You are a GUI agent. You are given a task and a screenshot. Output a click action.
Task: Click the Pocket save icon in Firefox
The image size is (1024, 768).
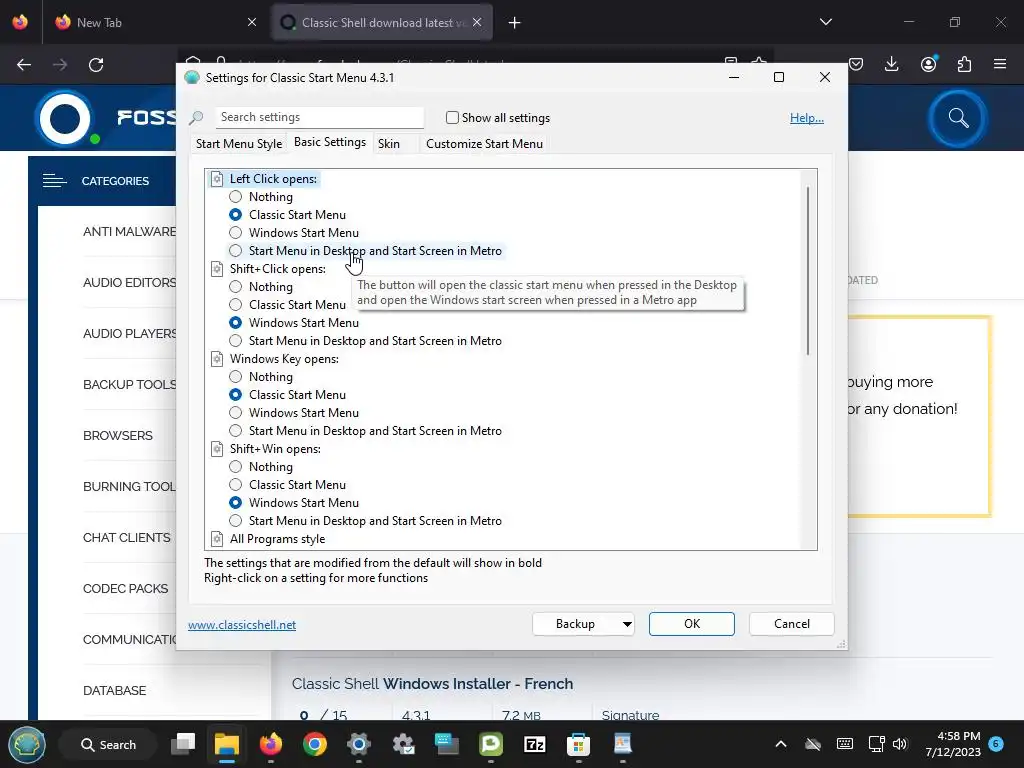coord(856,64)
